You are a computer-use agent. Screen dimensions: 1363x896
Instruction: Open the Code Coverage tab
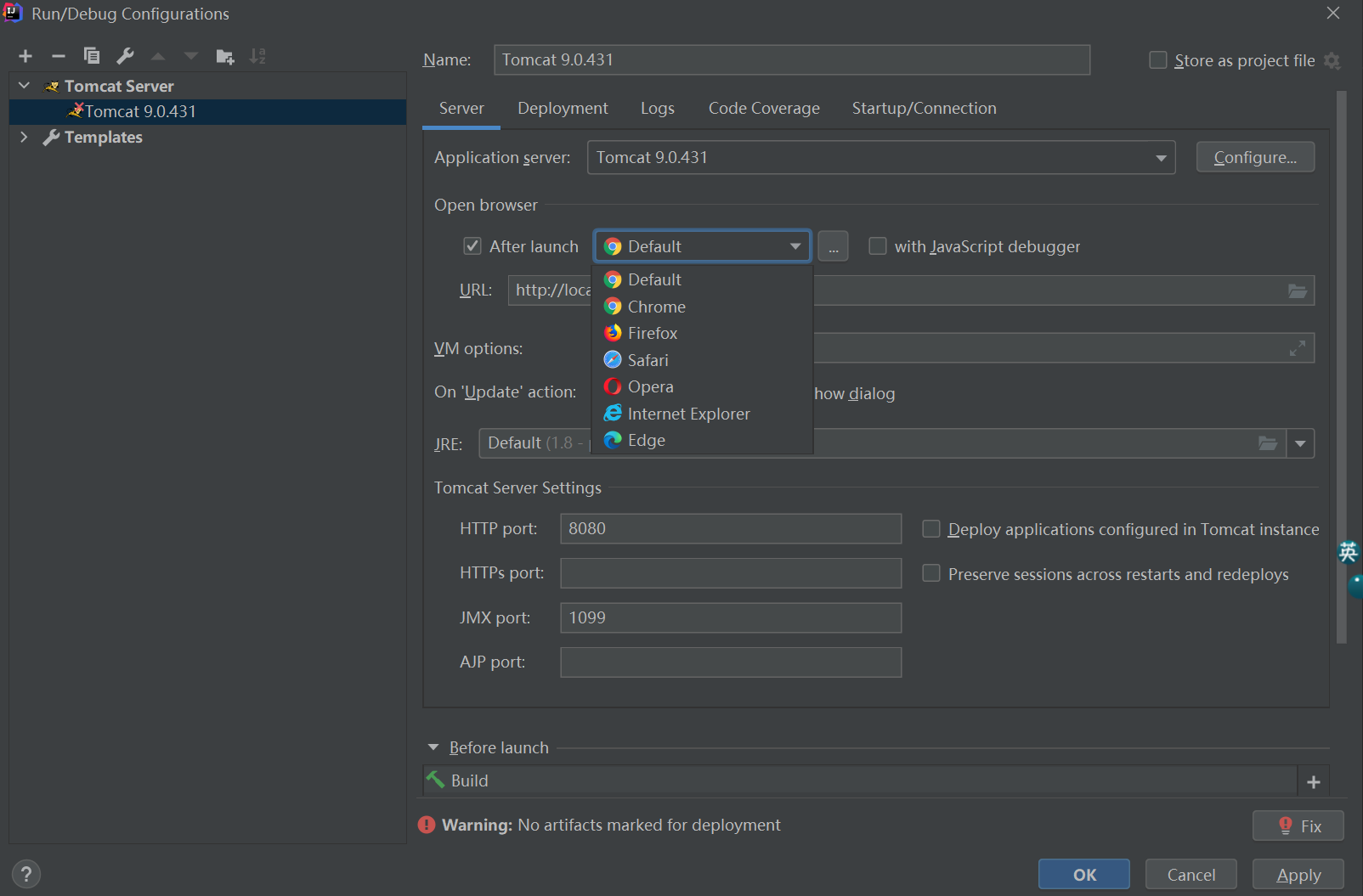pos(764,109)
